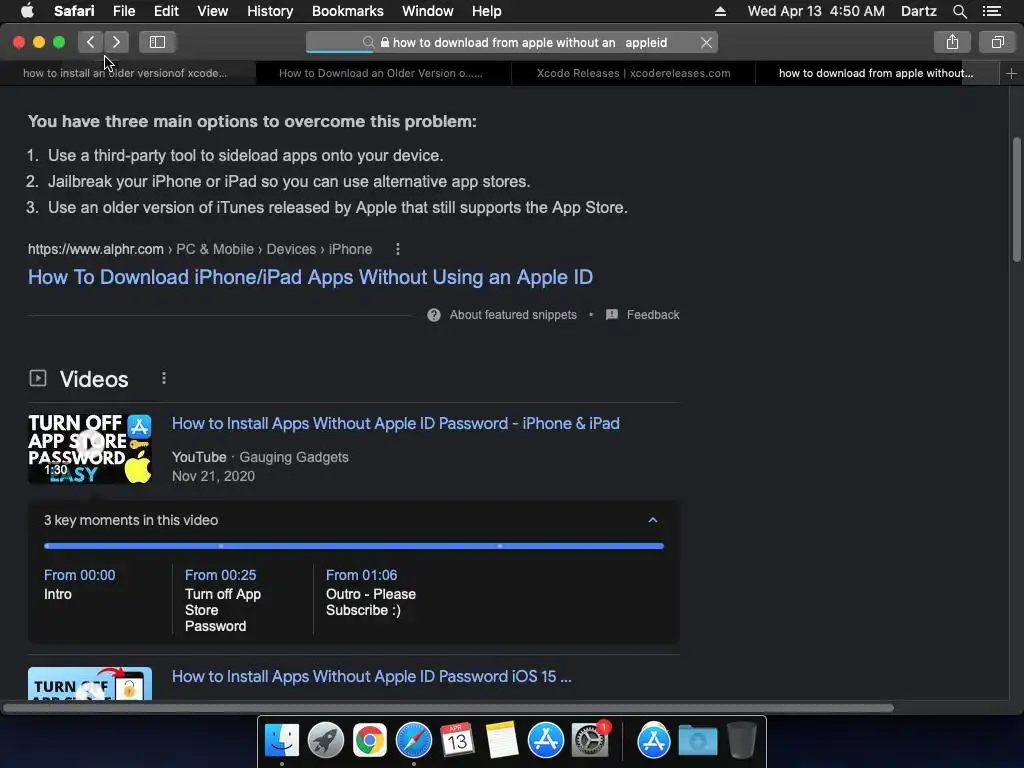Select the 'how to download from apple without' tab
This screenshot has width=1024, height=768.
click(876, 73)
